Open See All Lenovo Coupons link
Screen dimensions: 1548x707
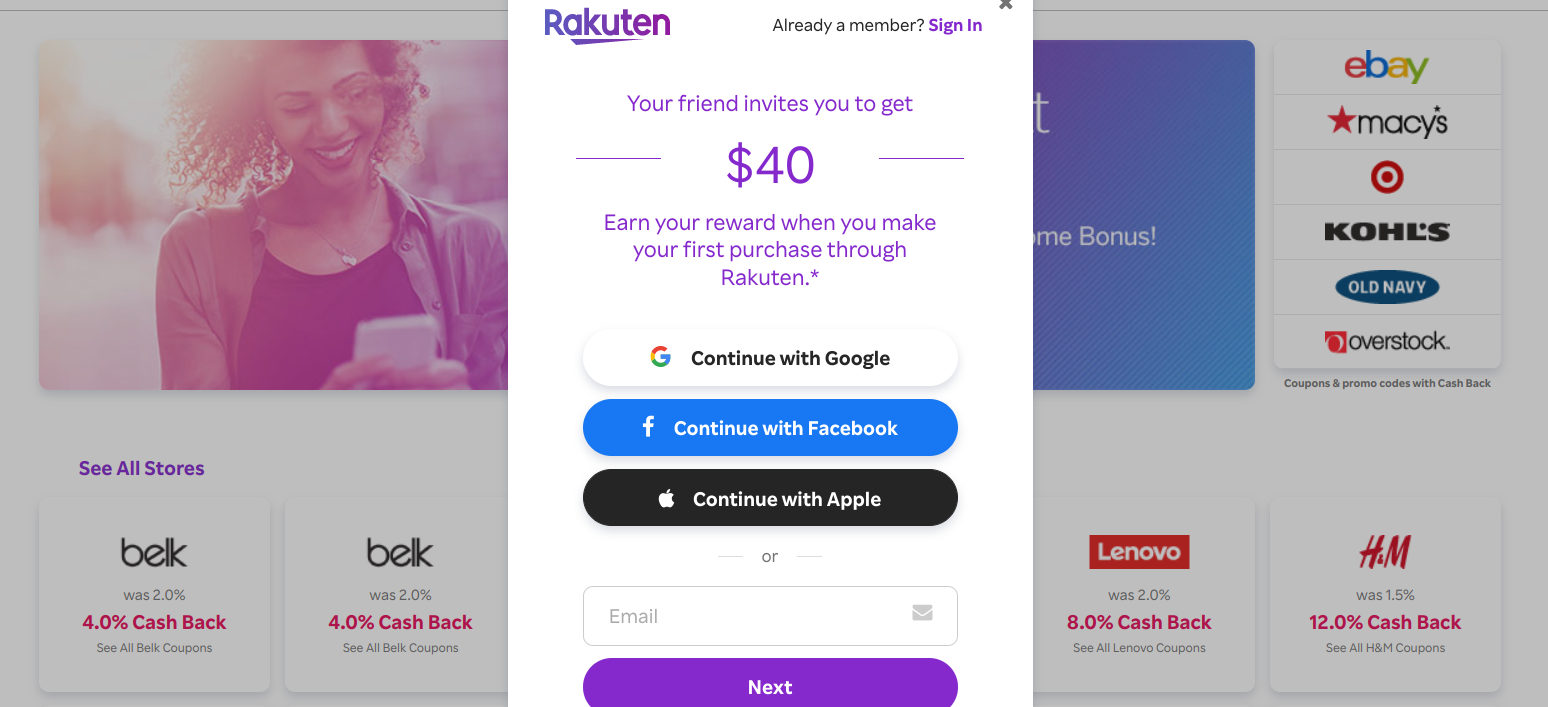point(1139,648)
